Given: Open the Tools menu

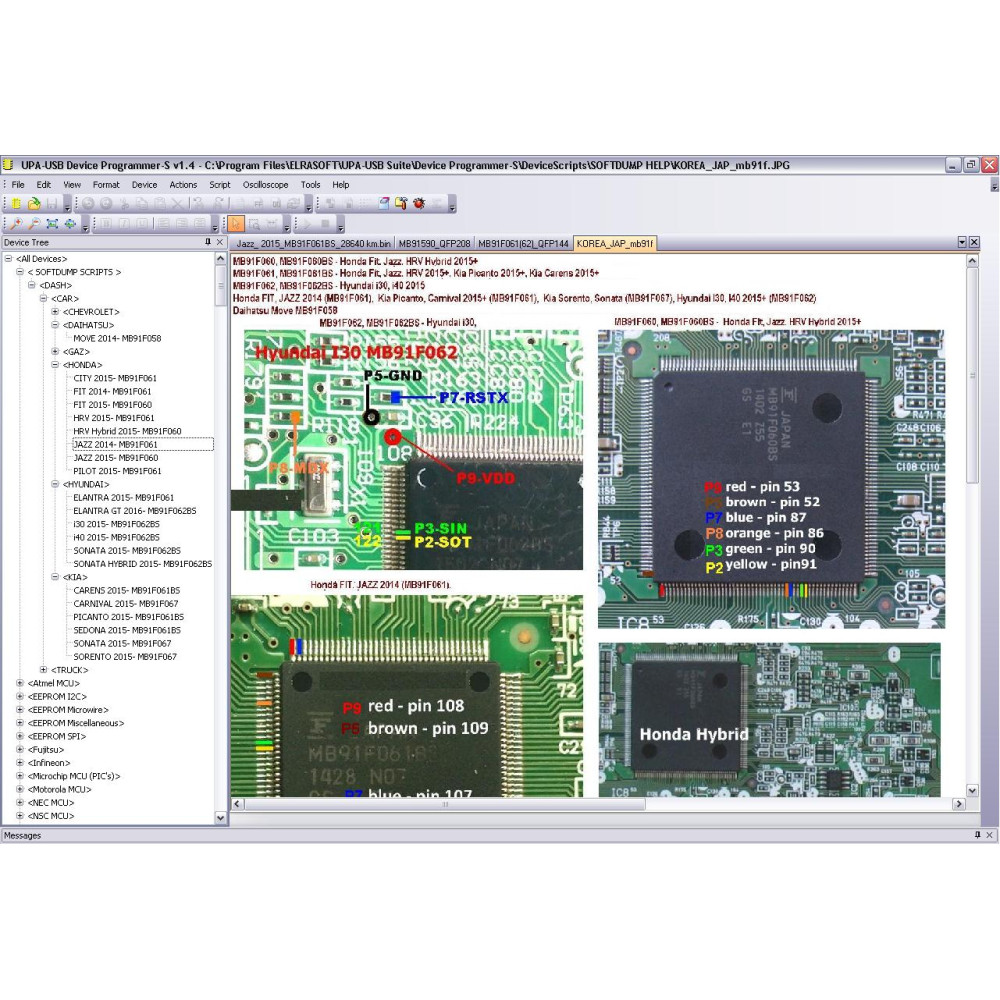Looking at the screenshot, I should [x=311, y=184].
